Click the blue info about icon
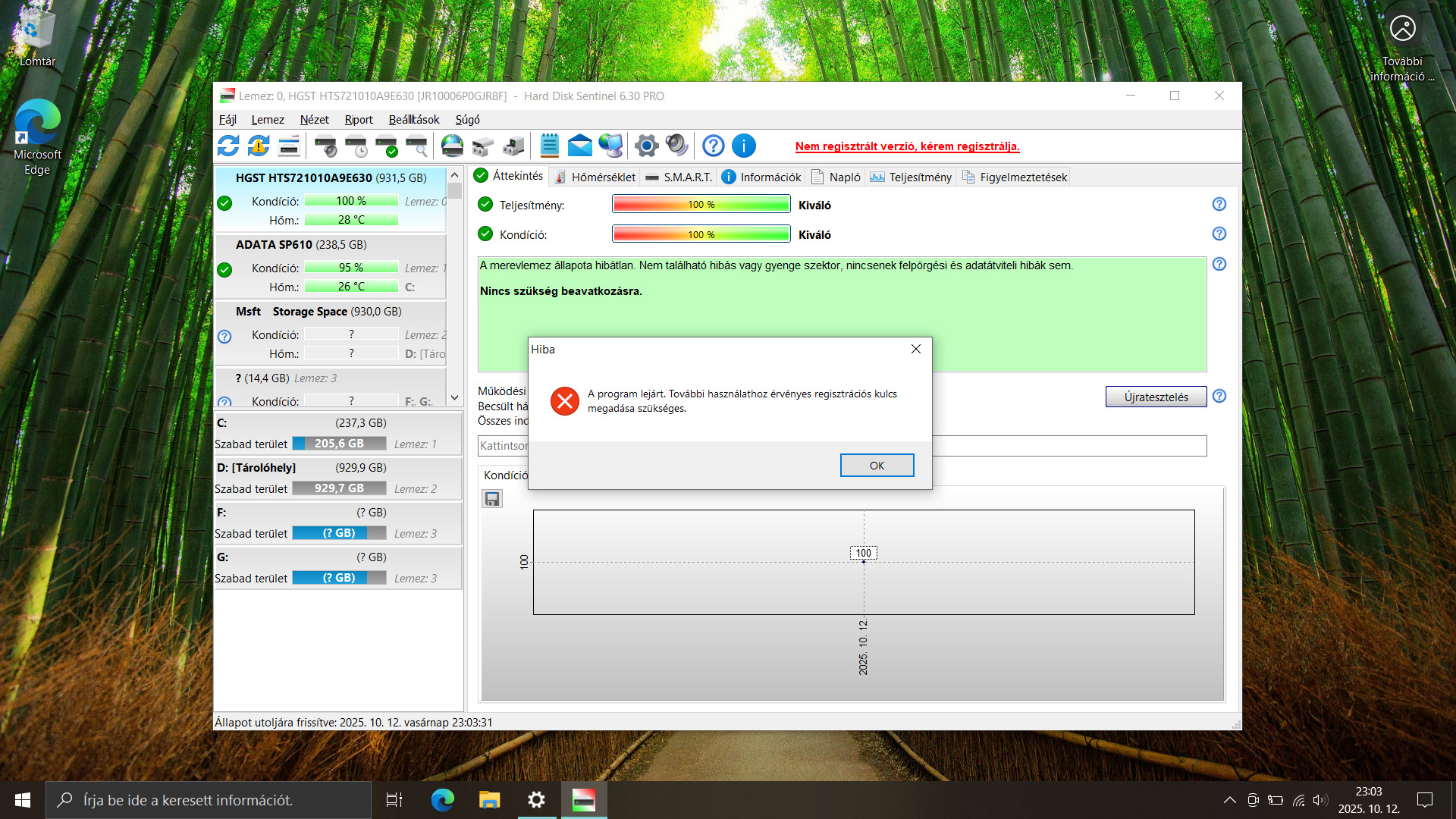This screenshot has width=1456, height=819. (744, 146)
